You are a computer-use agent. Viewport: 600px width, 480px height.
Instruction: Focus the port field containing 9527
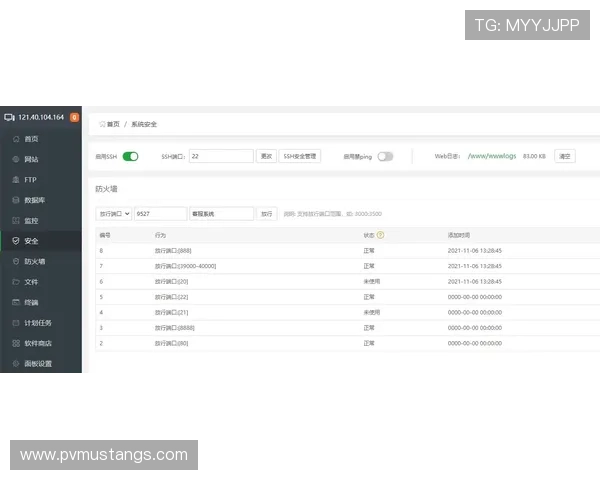pos(161,214)
